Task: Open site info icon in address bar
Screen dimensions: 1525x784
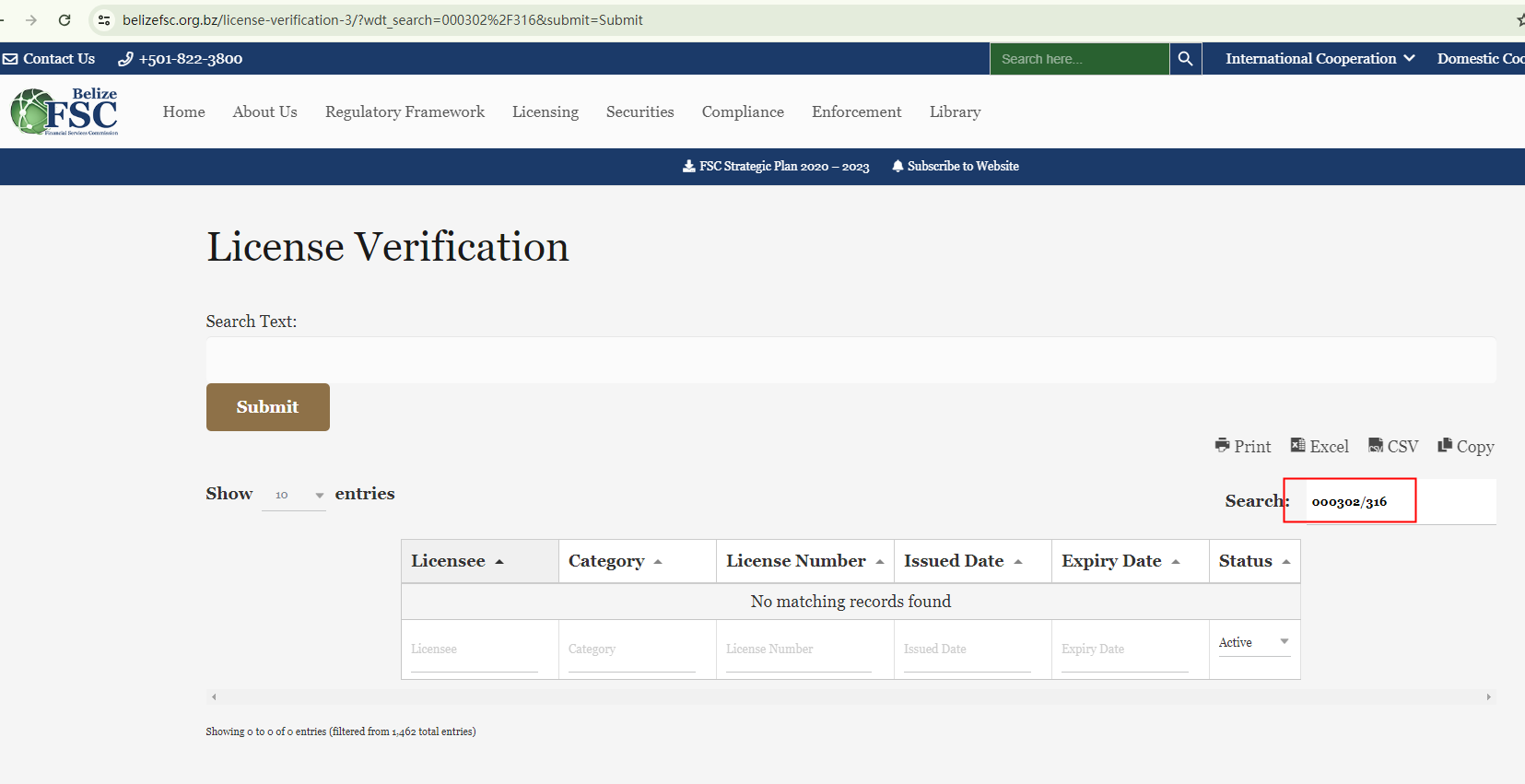Action: pyautogui.click(x=104, y=20)
